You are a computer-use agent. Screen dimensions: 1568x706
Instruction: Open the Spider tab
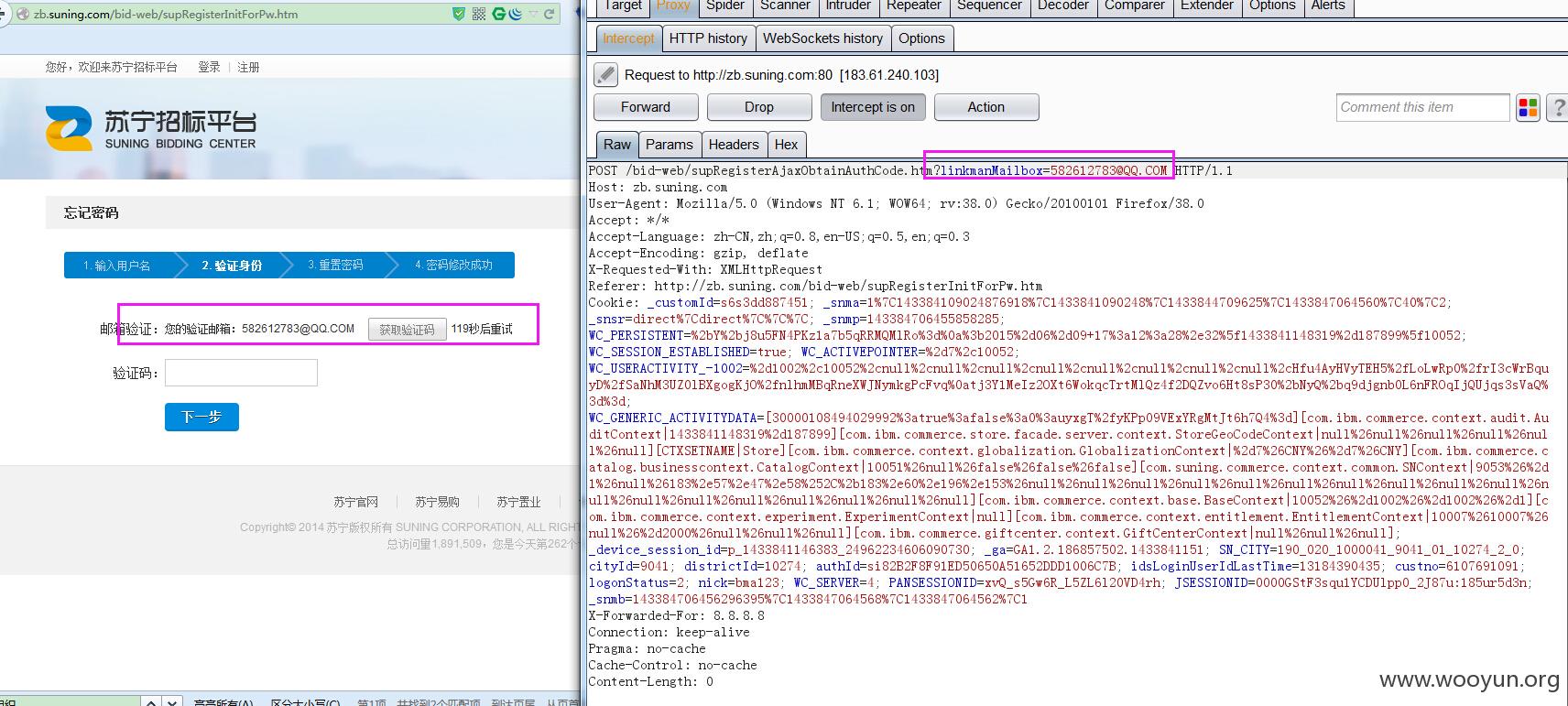(x=725, y=6)
